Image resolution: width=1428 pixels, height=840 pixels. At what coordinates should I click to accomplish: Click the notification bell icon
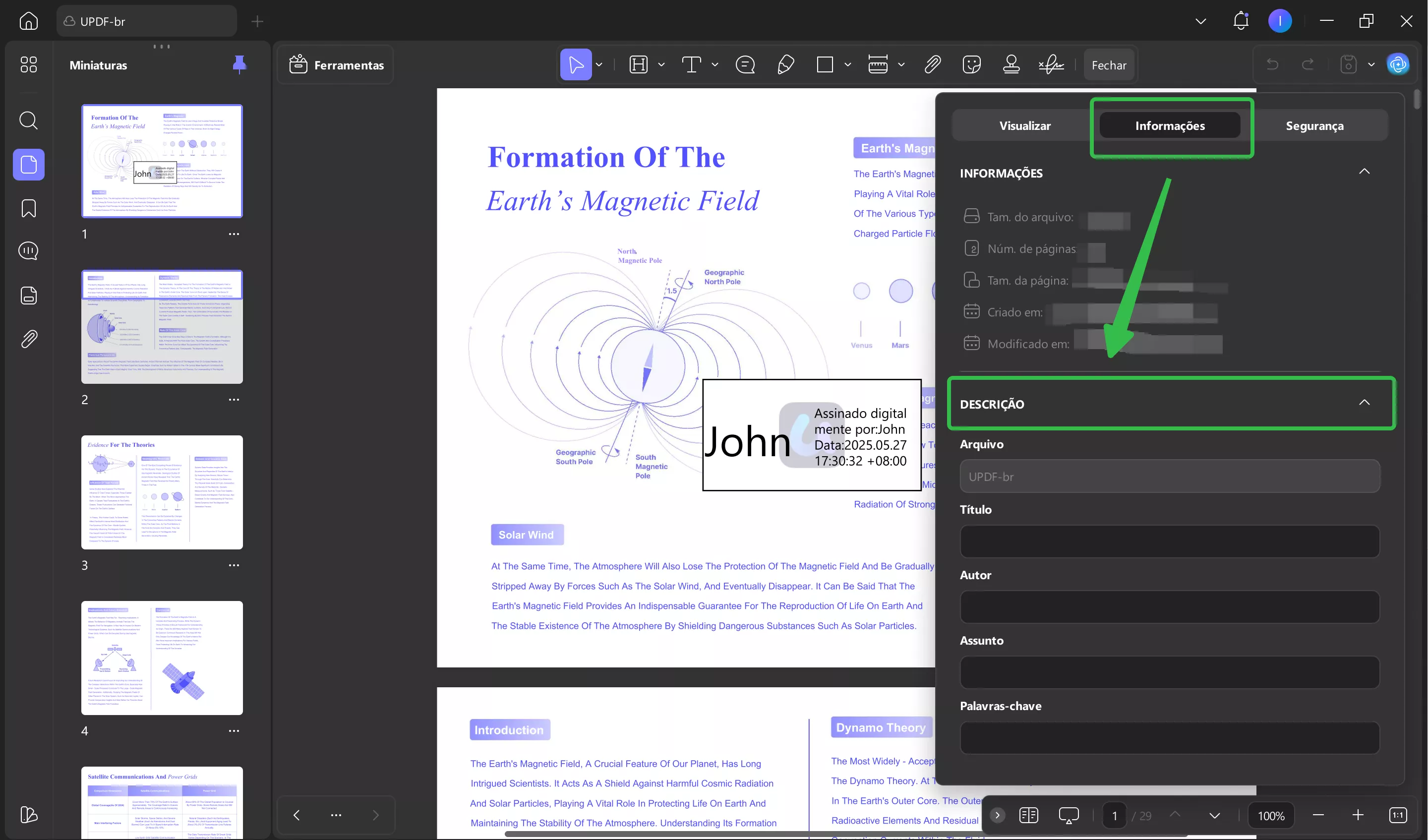(1241, 21)
